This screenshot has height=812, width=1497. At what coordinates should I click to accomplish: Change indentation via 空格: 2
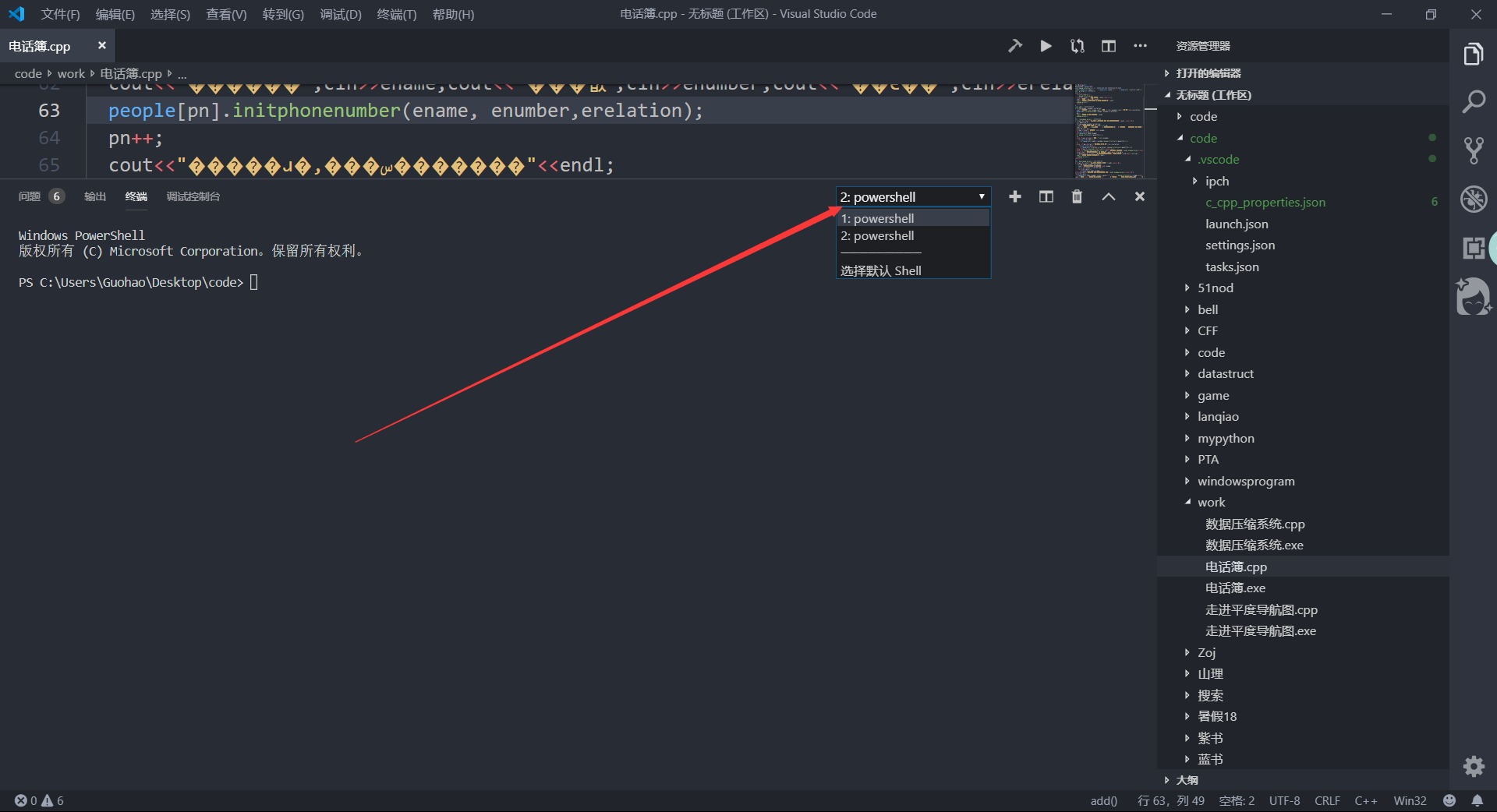(x=1237, y=800)
